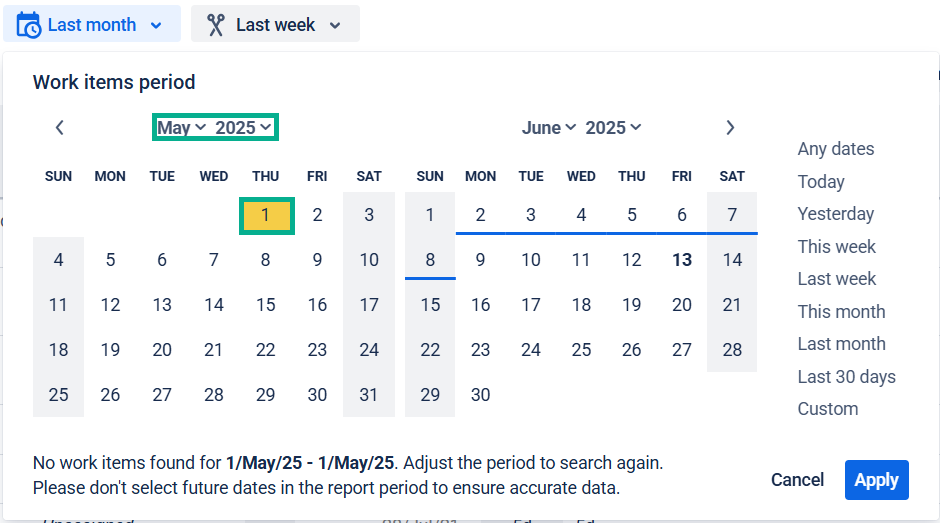This screenshot has width=940, height=523.
Task: Click Cancel to dismiss the picker
Action: coord(797,480)
